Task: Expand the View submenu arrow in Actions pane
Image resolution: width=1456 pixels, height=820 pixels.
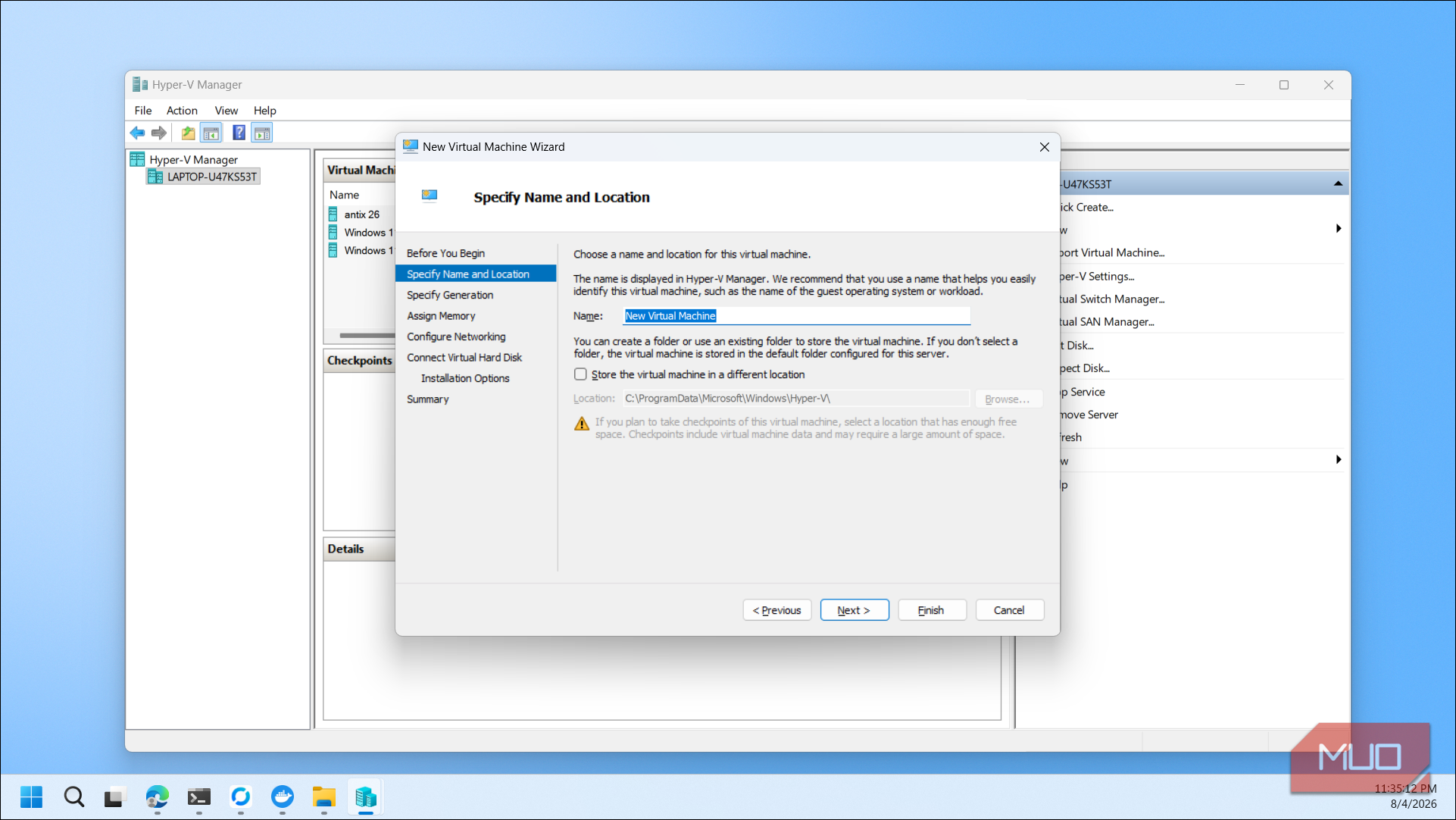Action: point(1339,460)
